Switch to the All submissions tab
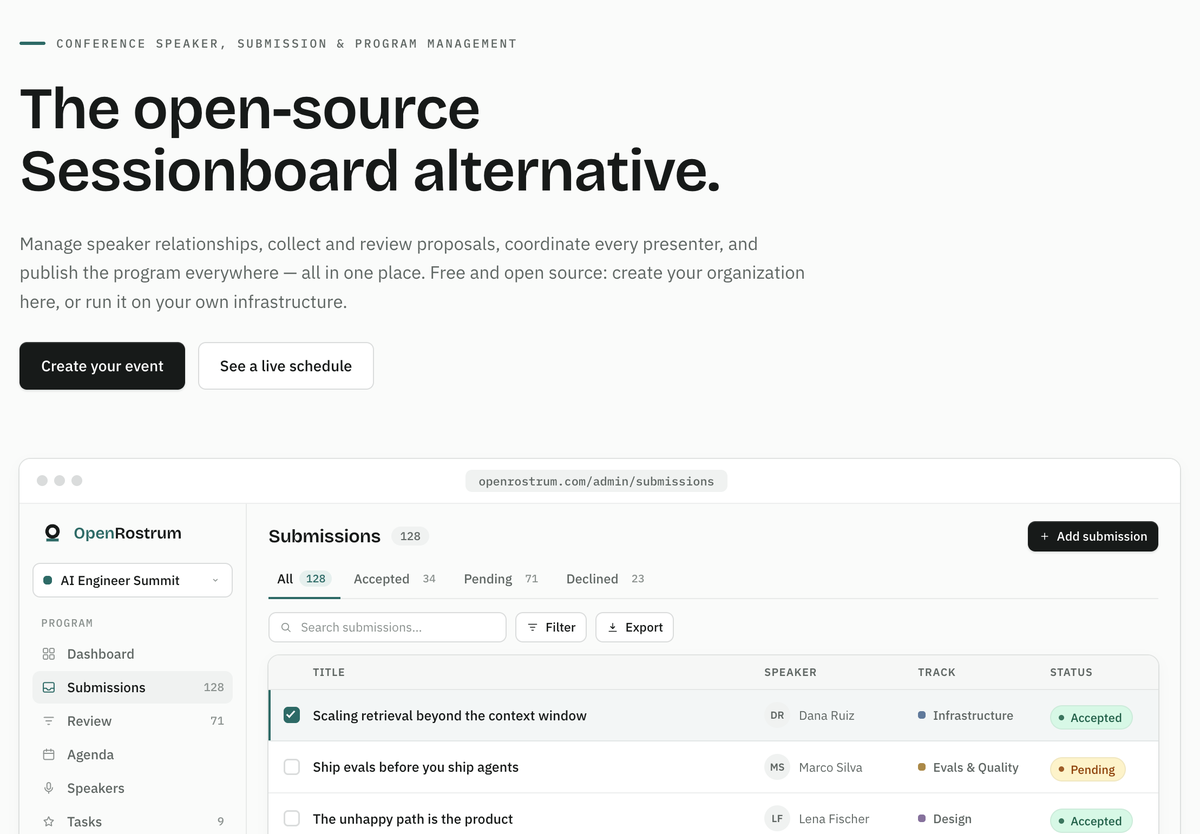Viewport: 1200px width, 834px height. [x=304, y=579]
